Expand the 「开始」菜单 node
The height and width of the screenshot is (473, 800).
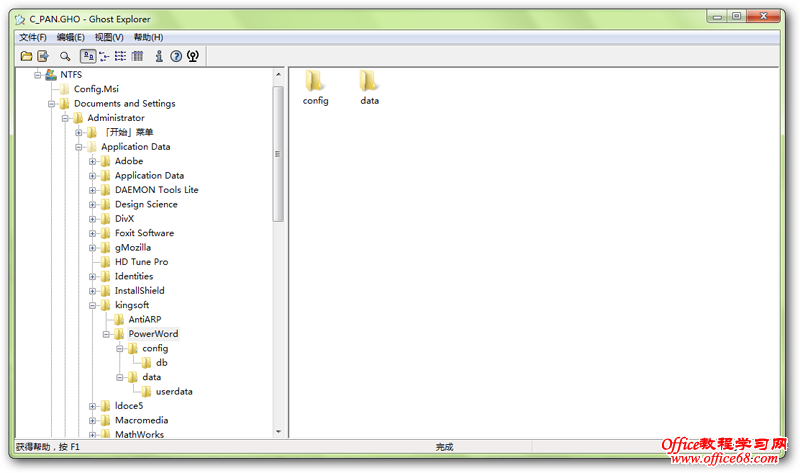pos(79,133)
